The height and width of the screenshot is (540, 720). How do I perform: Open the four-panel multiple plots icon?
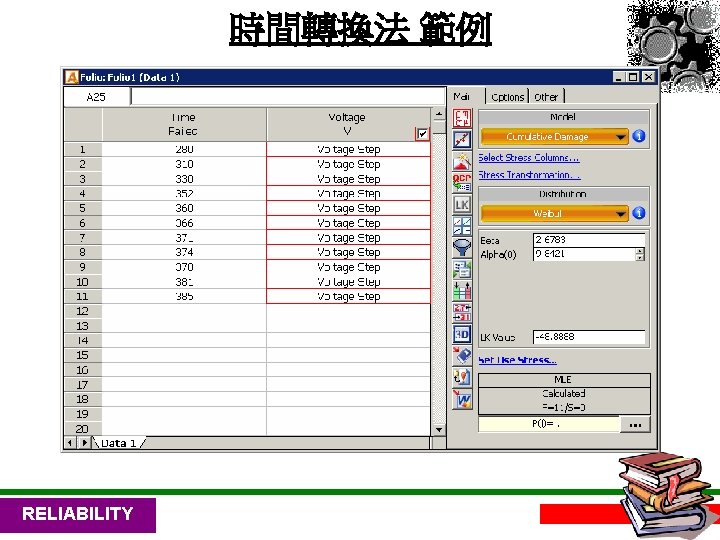462,226
